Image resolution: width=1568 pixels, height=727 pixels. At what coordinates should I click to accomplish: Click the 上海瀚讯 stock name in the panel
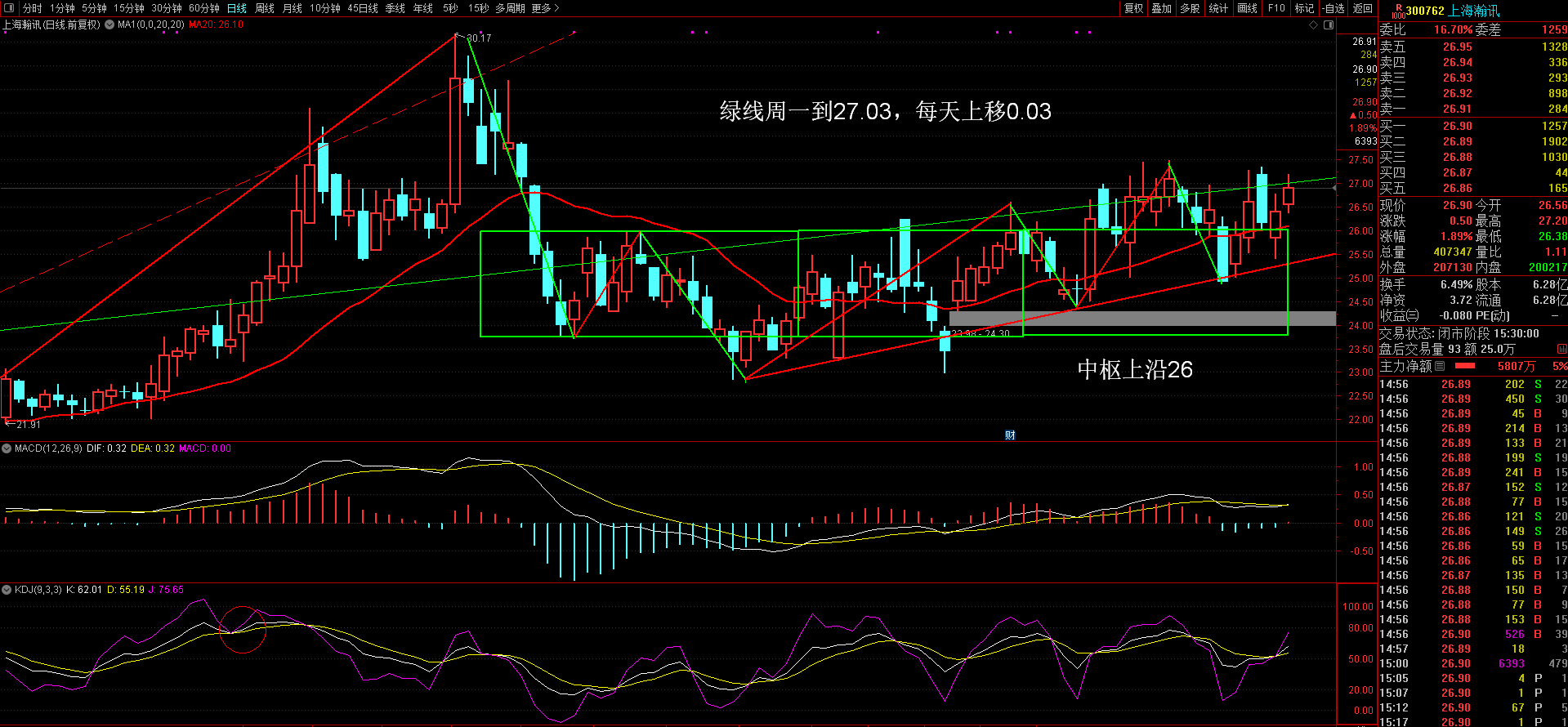point(1474,11)
